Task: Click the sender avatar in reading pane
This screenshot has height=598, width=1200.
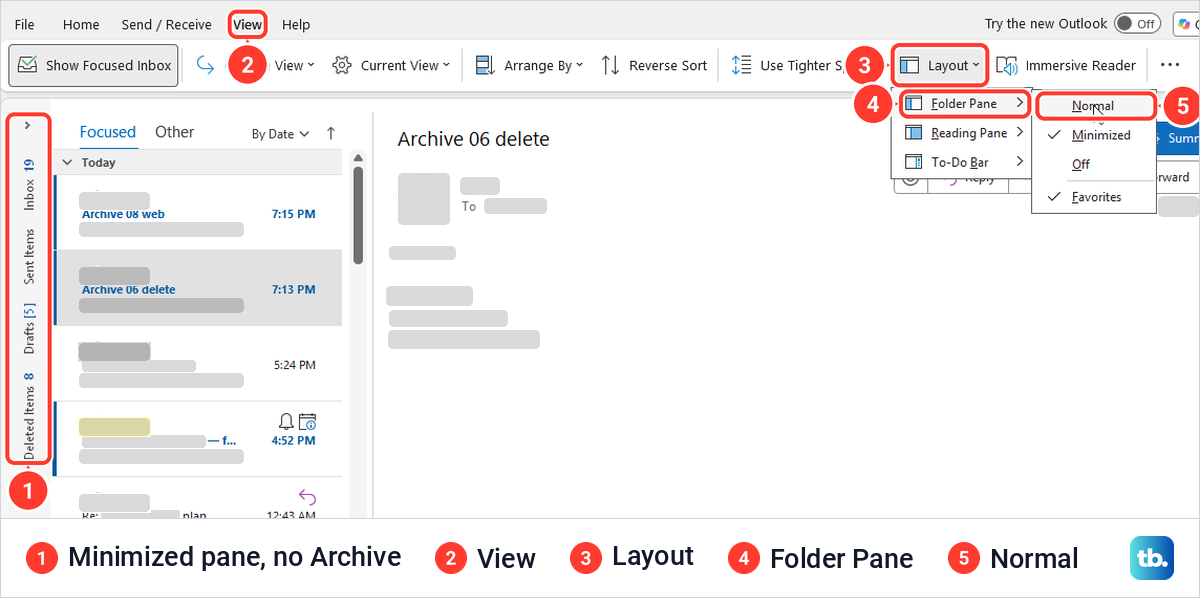Action: click(424, 198)
